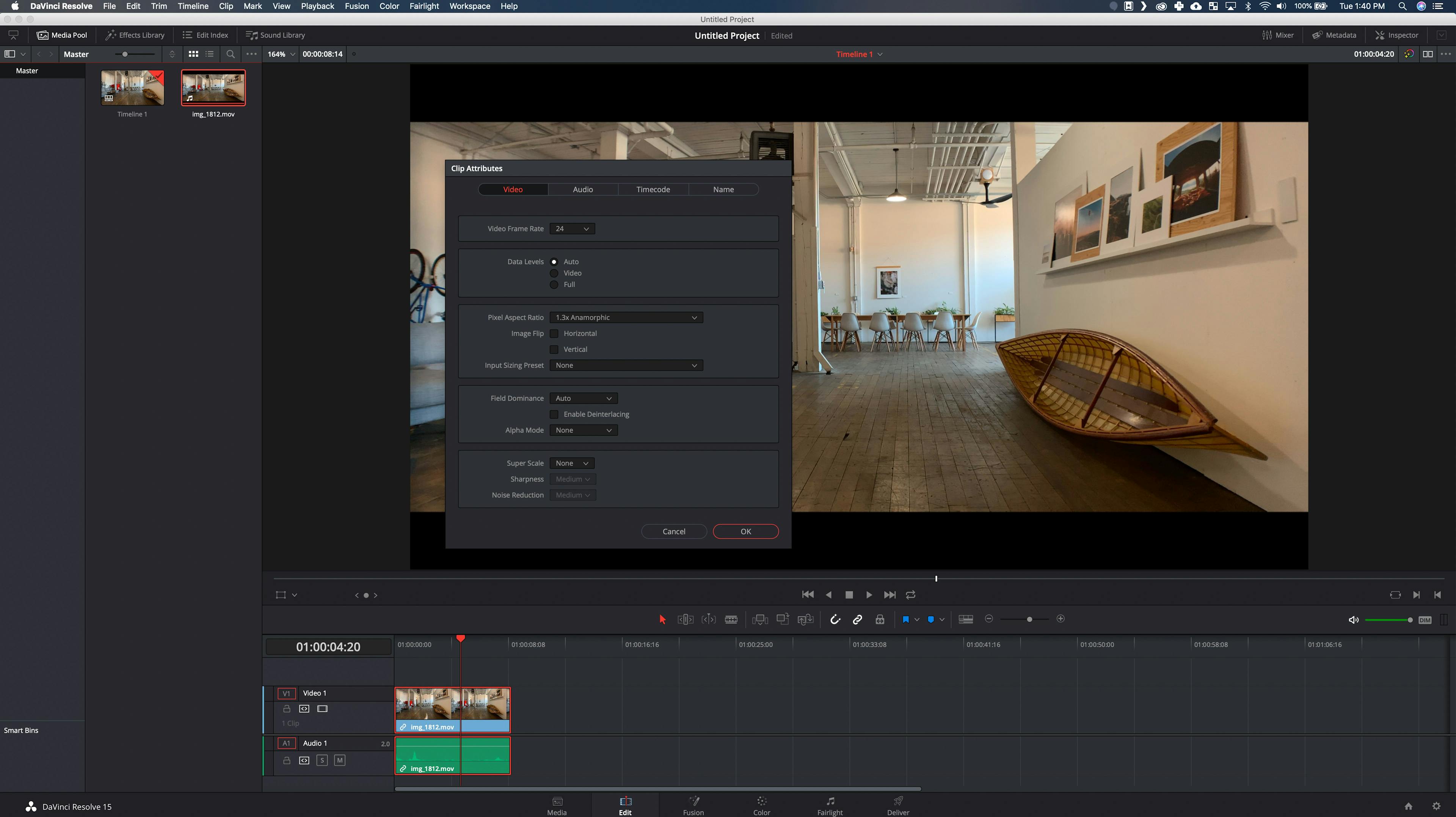Viewport: 1456px width, 817px height.
Task: Select Blade Edit Mode tool
Action: click(731, 619)
